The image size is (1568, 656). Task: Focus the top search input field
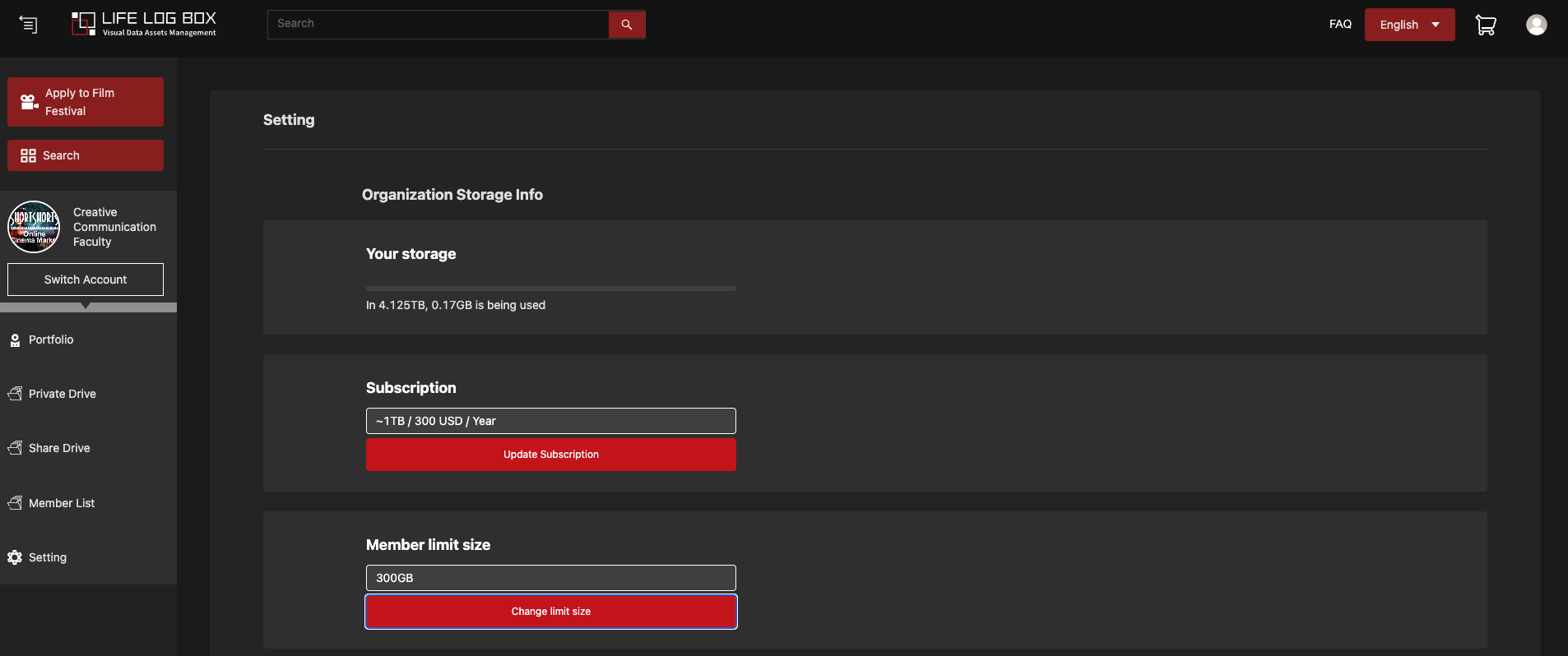pos(438,24)
